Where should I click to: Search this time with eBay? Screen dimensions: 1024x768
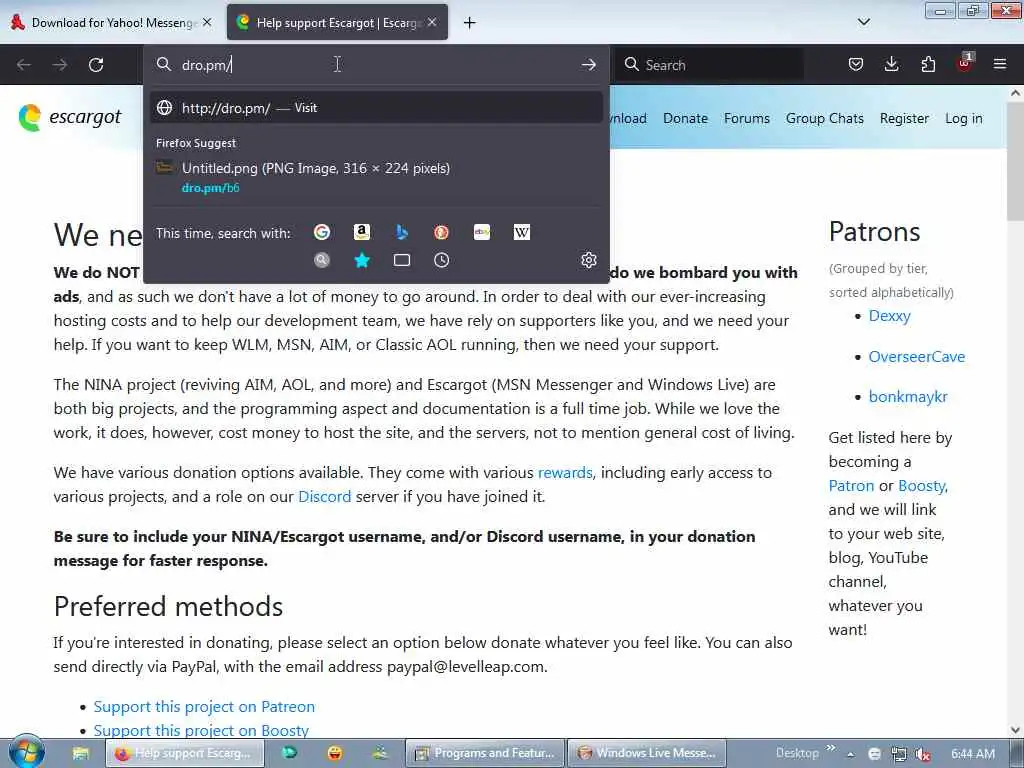pyautogui.click(x=482, y=232)
